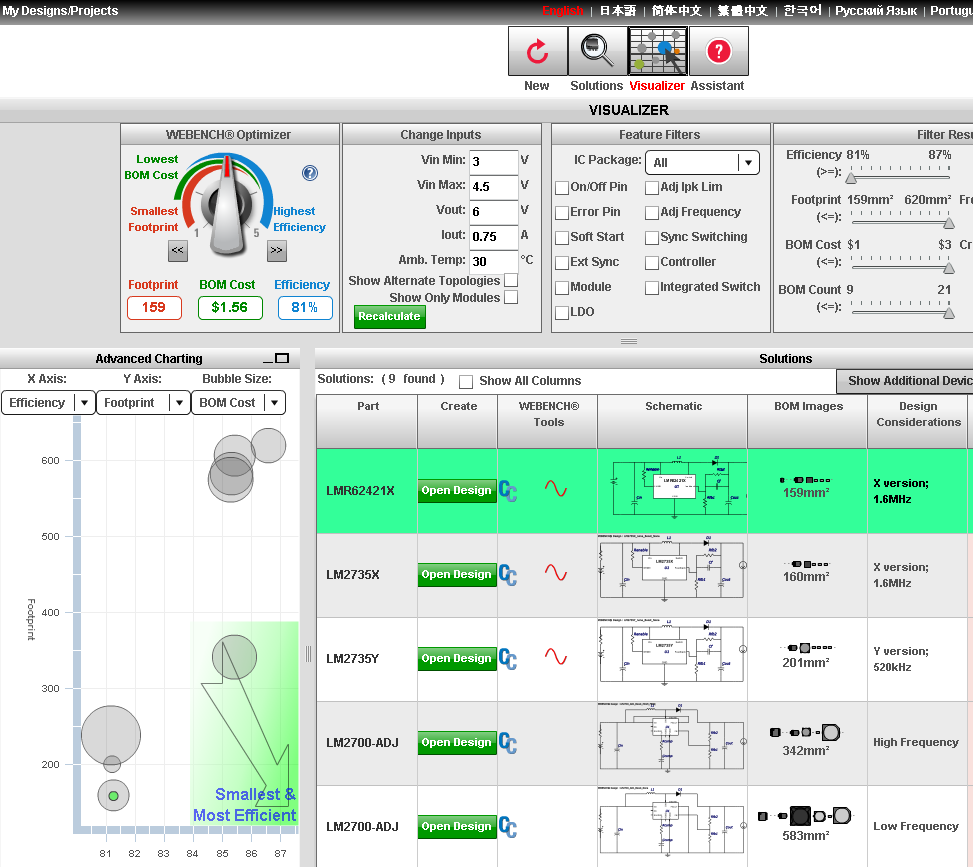Turn optimizer knob left with << button
This screenshot has height=867, width=973.
(x=177, y=251)
